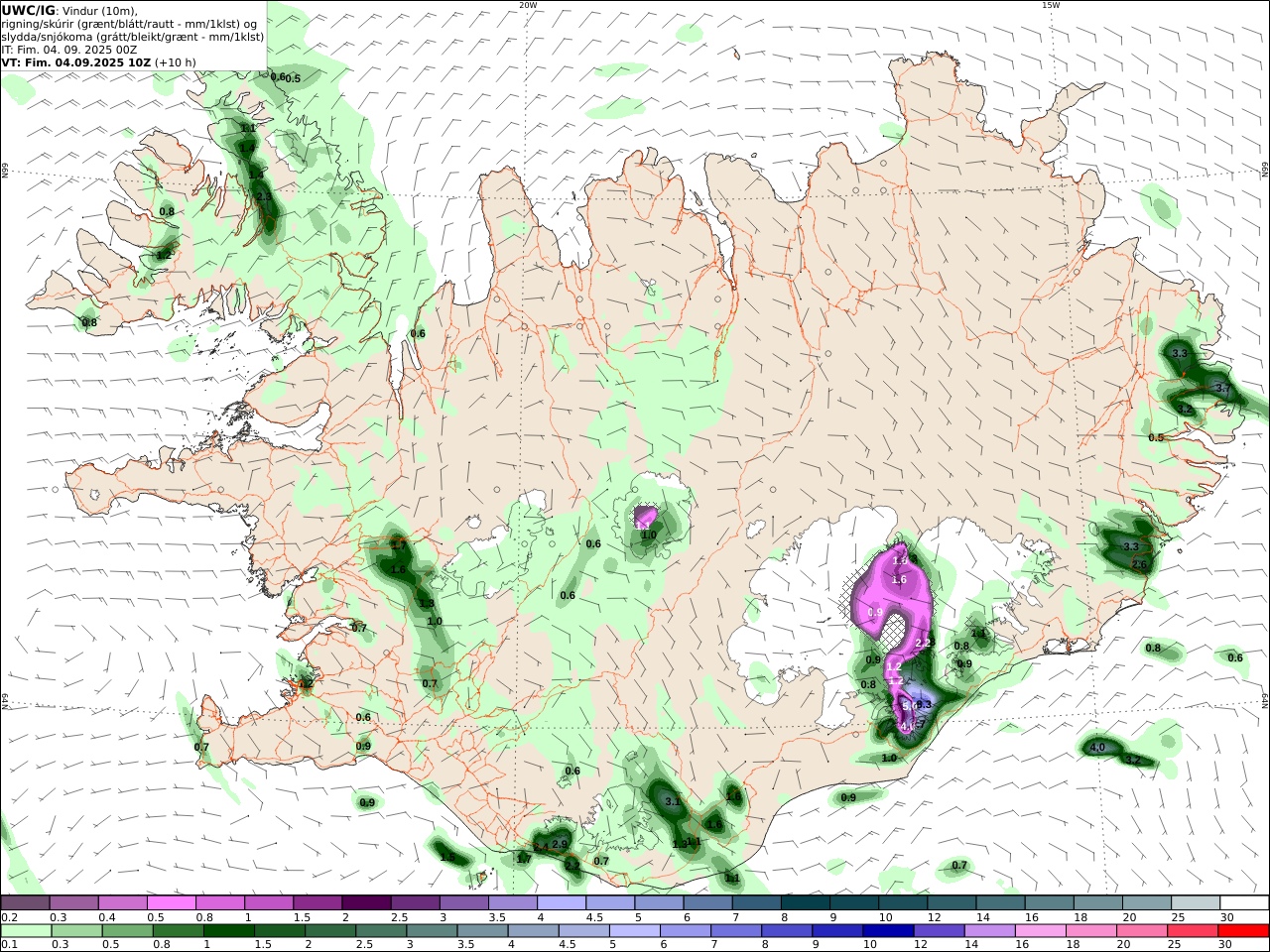Click the '20W' longitude label at the top
The height and width of the screenshot is (952, 1270).
pyautogui.click(x=528, y=5)
